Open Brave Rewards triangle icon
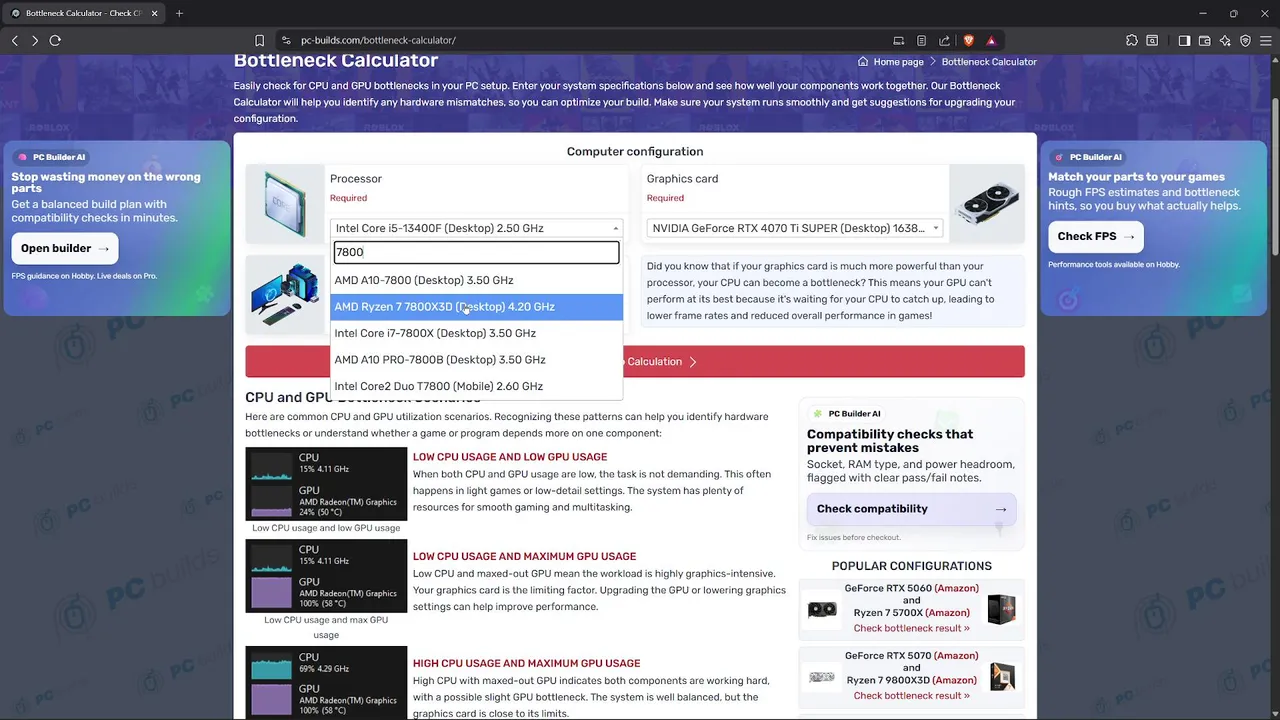1280x720 pixels. pos(991,40)
